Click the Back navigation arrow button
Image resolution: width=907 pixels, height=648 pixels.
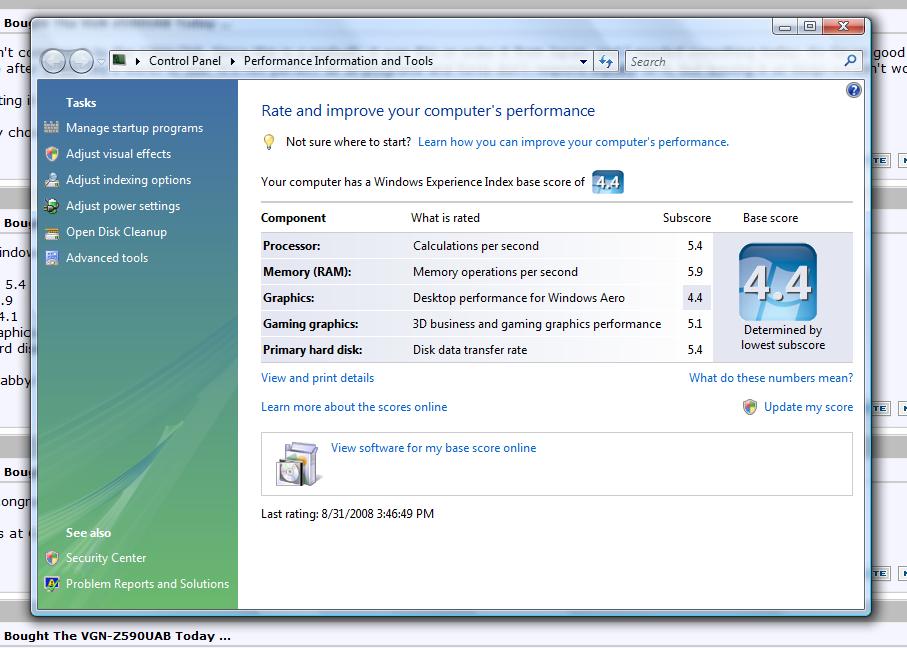(54, 61)
